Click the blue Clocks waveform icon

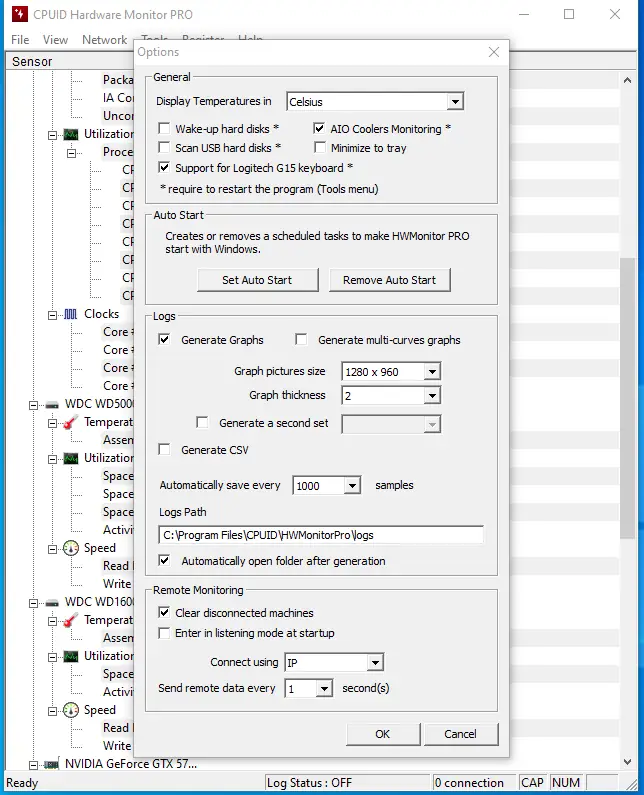tap(71, 314)
